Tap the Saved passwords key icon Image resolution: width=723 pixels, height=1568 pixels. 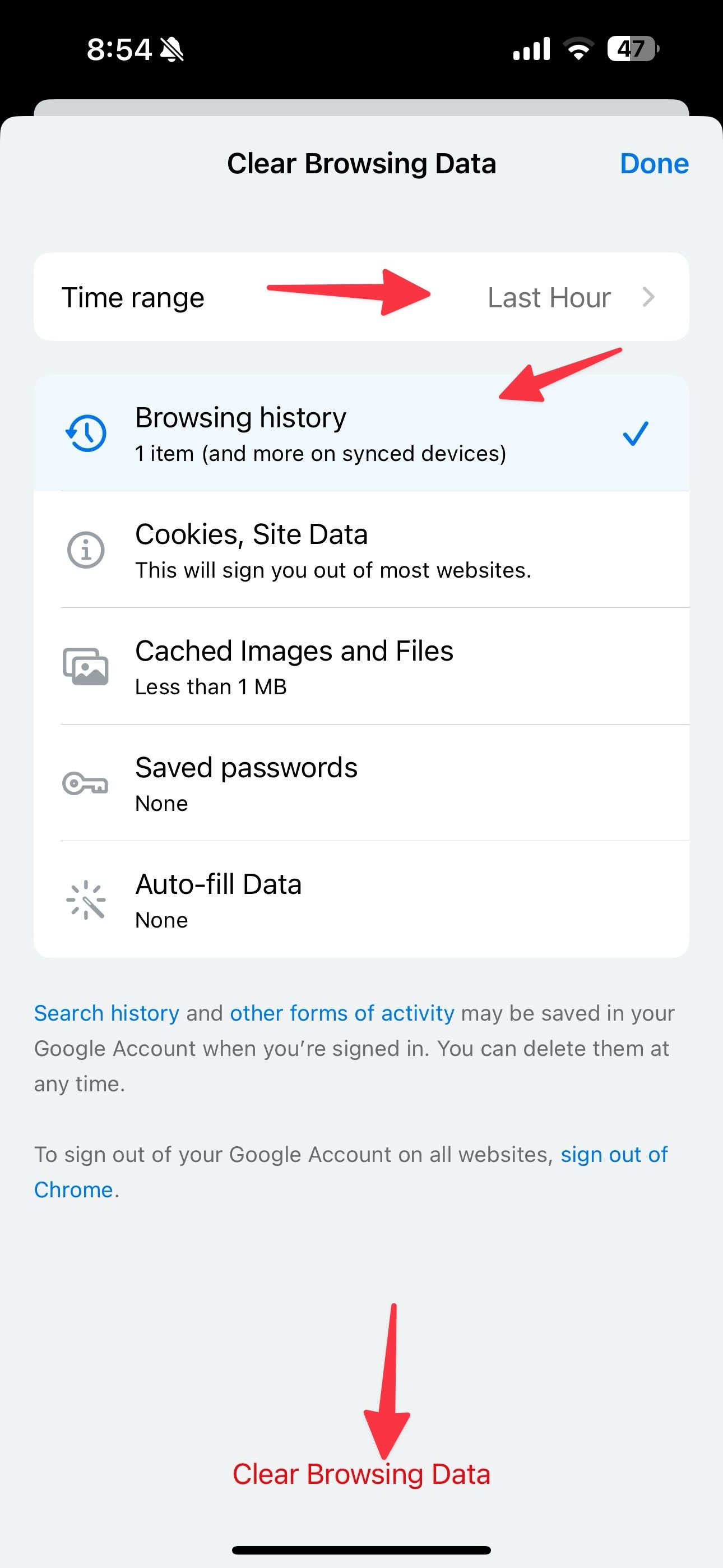[x=85, y=783]
